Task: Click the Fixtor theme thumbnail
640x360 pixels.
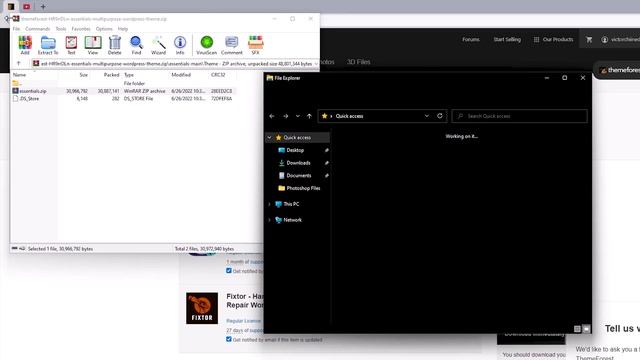Action: point(202,308)
